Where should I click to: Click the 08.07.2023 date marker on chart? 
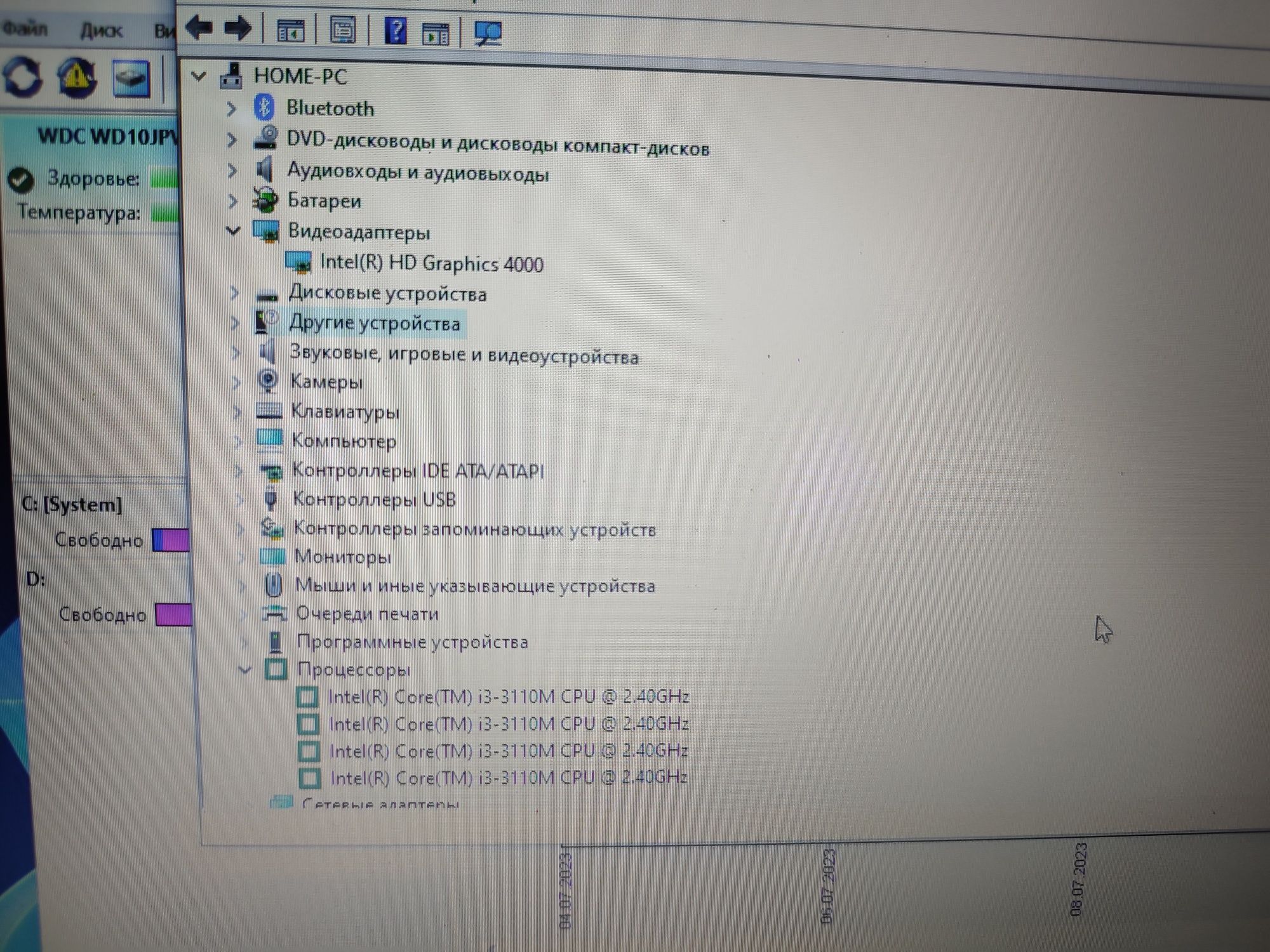[x=1078, y=879]
